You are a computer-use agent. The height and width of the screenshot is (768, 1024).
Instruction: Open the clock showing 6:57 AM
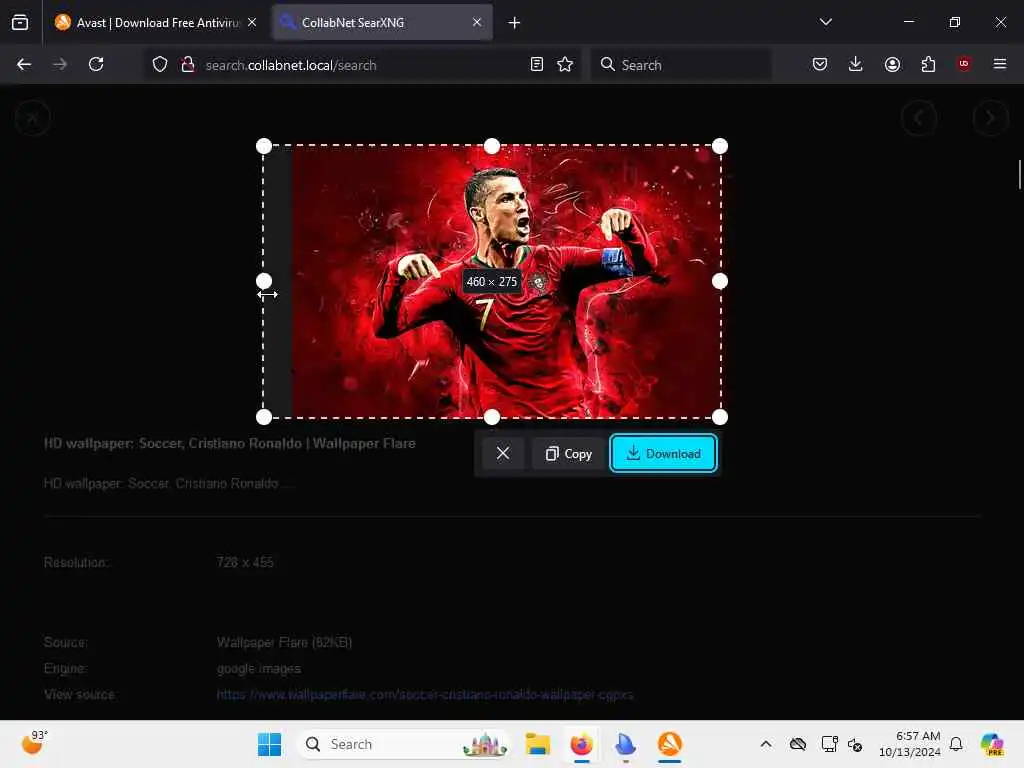point(909,744)
